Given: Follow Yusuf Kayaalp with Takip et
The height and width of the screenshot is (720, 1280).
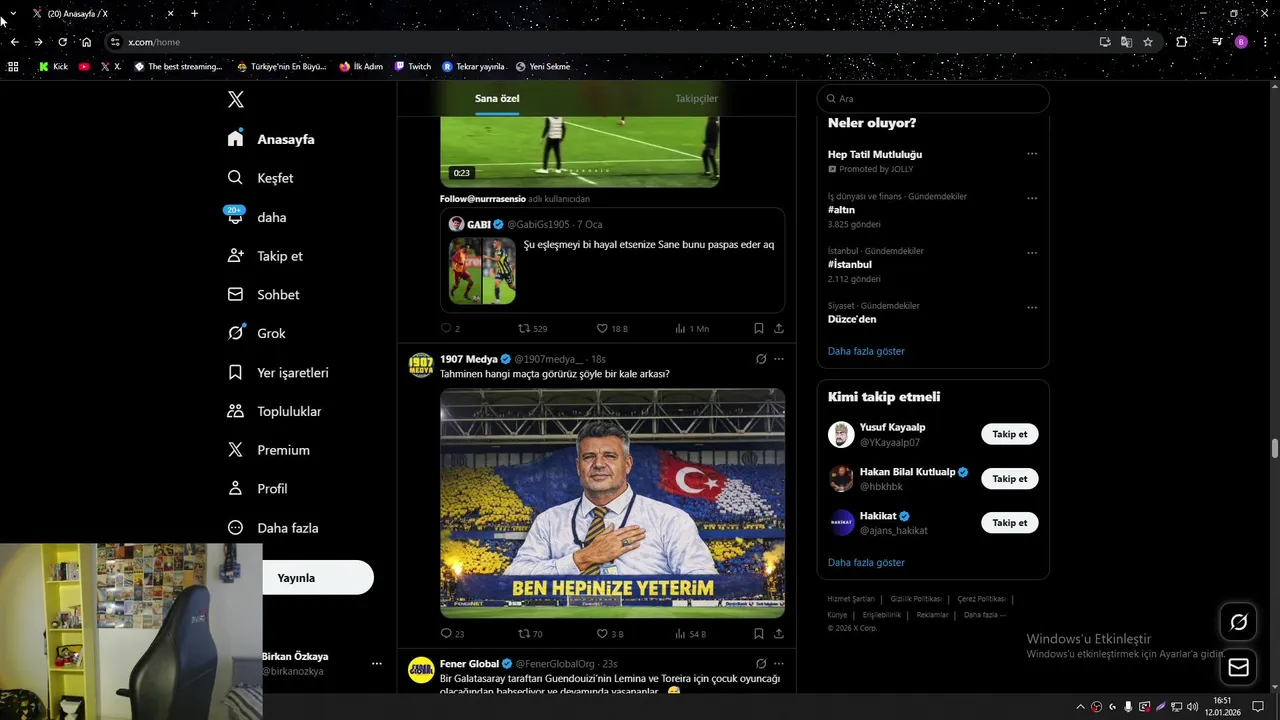Looking at the screenshot, I should (1009, 434).
